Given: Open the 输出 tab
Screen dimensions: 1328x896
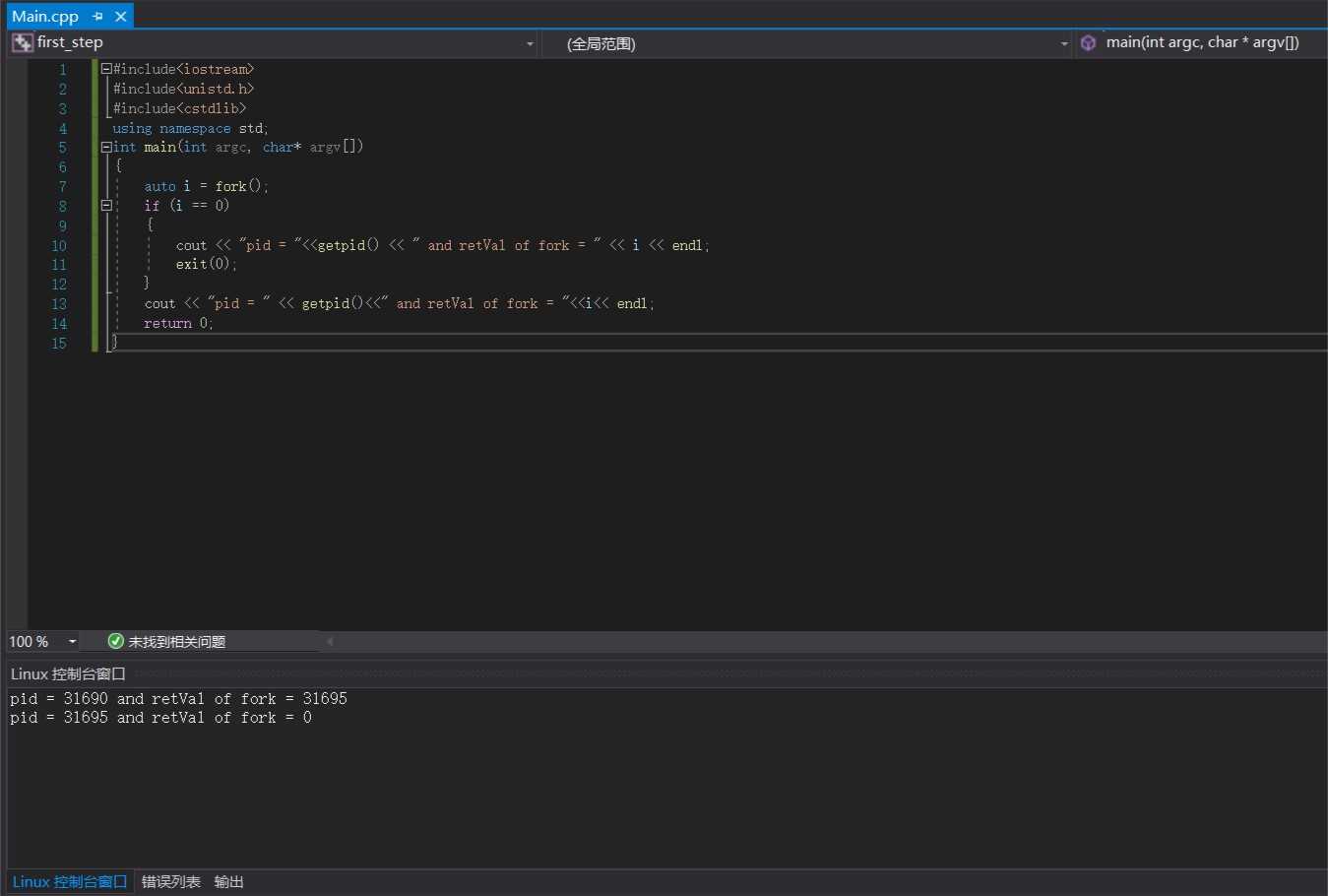Looking at the screenshot, I should tap(229, 881).
